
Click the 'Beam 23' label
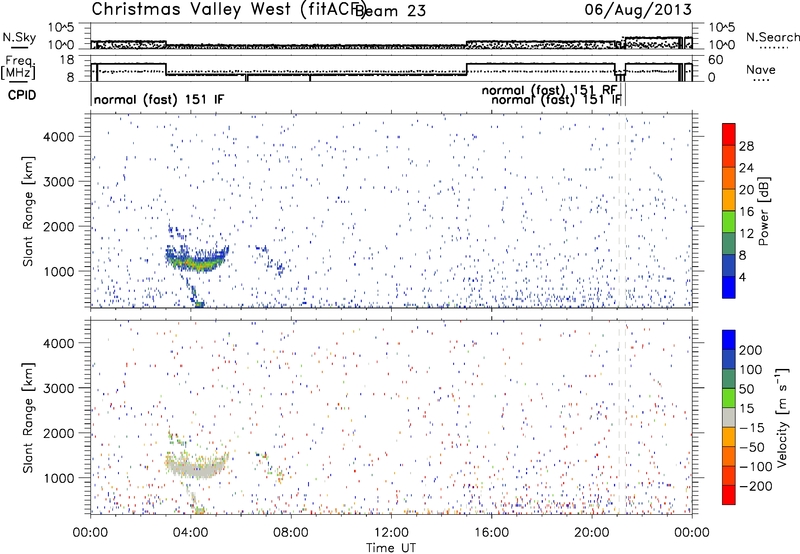[x=390, y=11]
